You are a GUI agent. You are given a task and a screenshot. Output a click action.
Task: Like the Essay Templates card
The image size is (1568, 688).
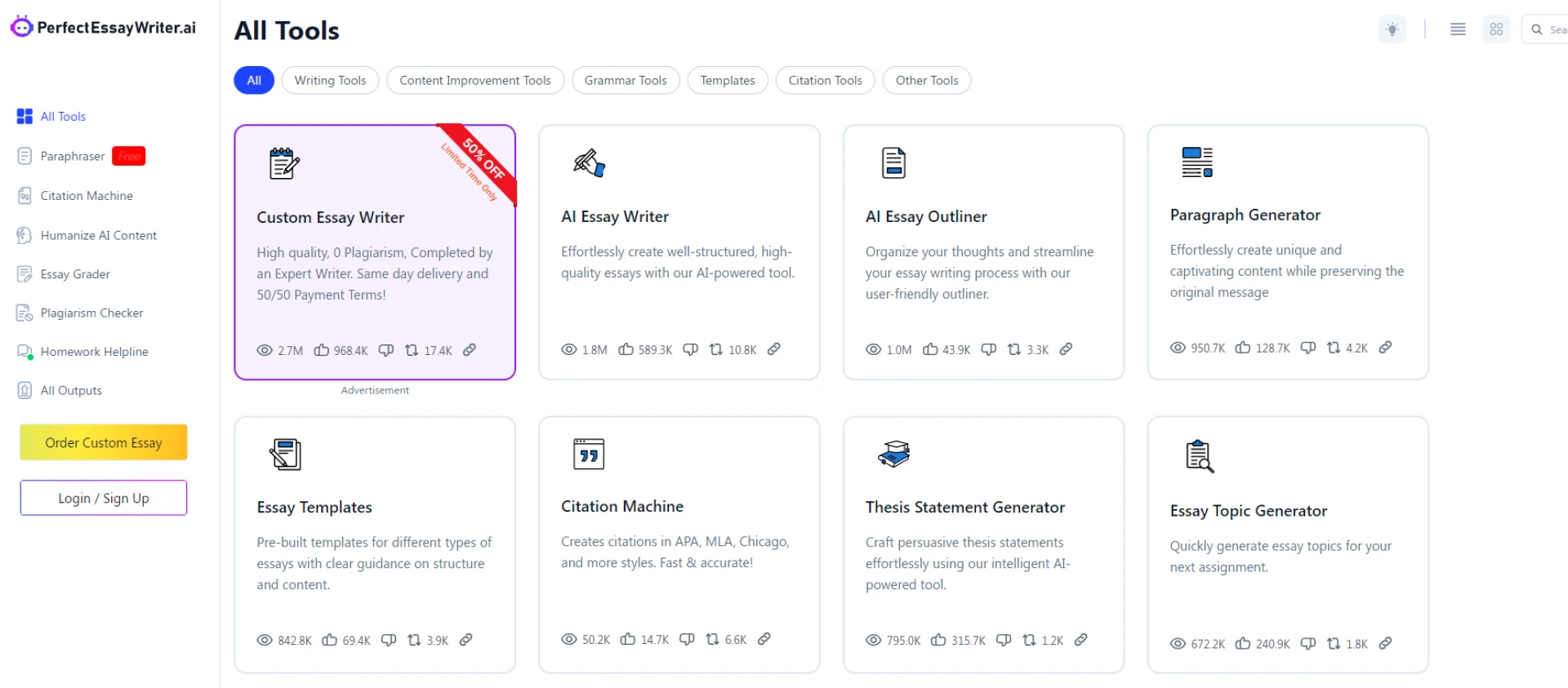pyautogui.click(x=330, y=640)
